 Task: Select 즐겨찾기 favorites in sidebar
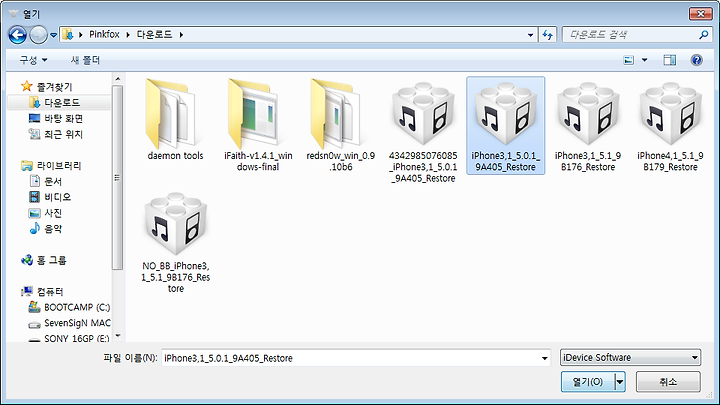[x=47, y=86]
